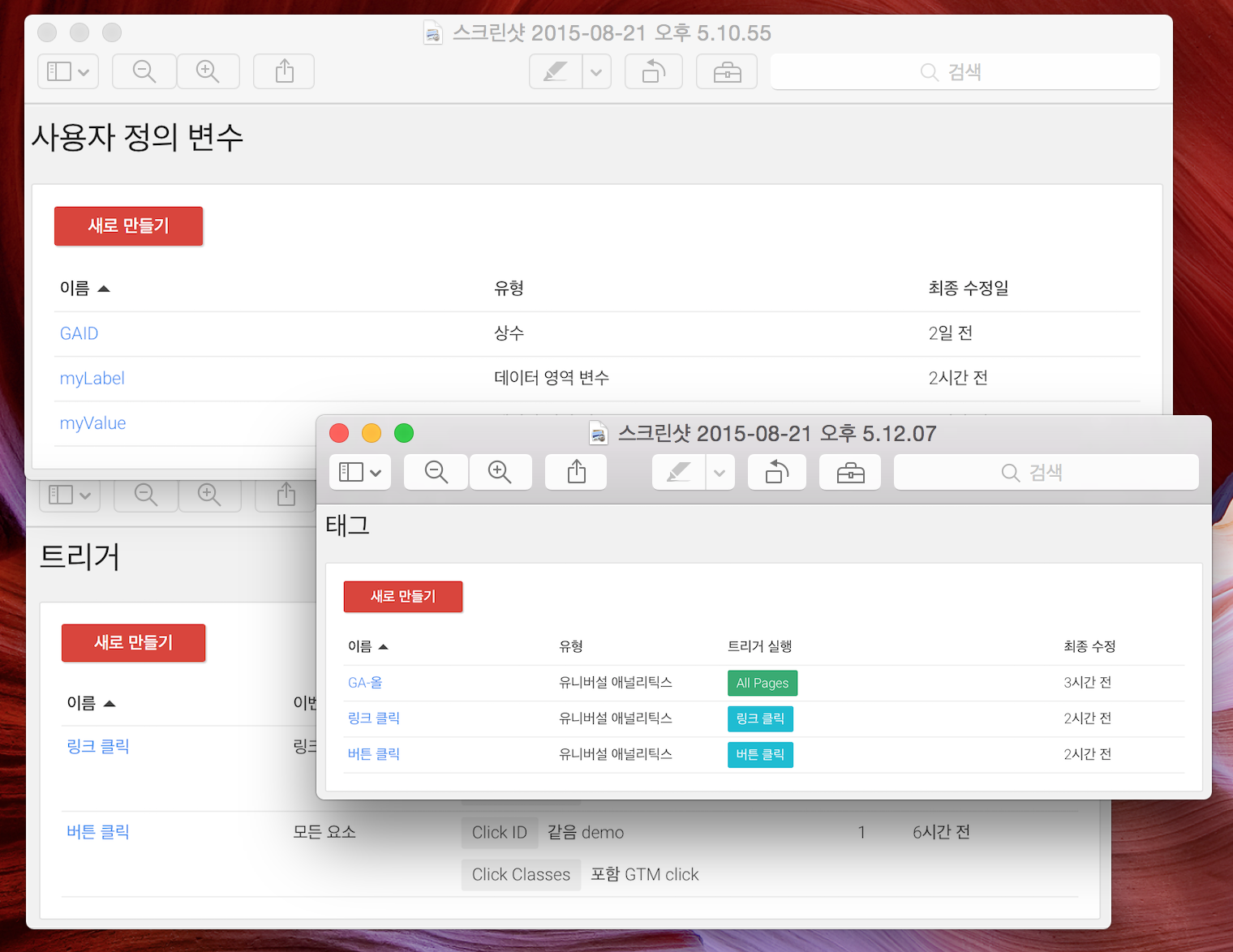The image size is (1233, 952).
Task: Open the 버튼 클릭 tag link in 태그 table
Action: [374, 754]
